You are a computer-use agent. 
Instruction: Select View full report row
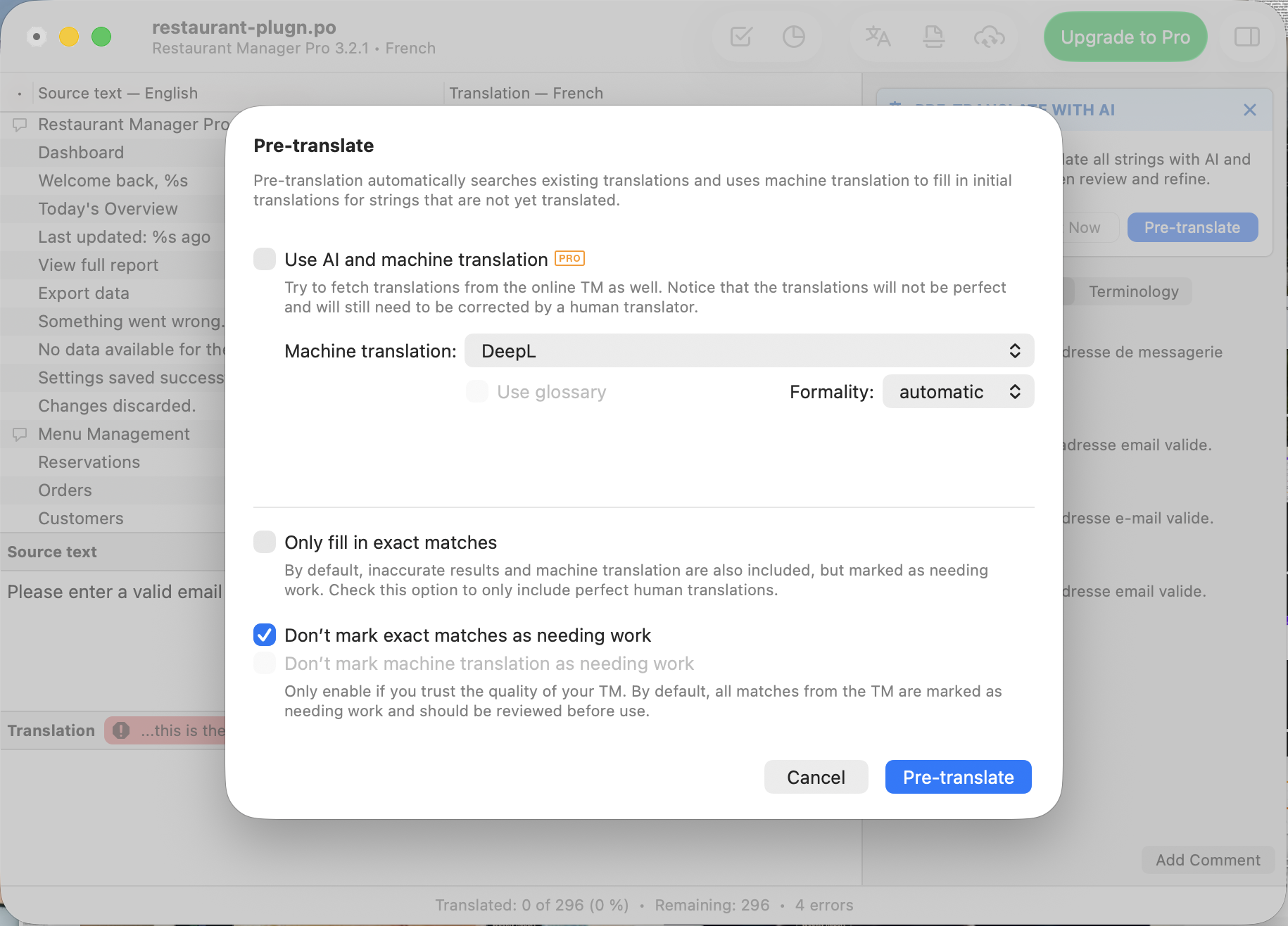click(113, 265)
